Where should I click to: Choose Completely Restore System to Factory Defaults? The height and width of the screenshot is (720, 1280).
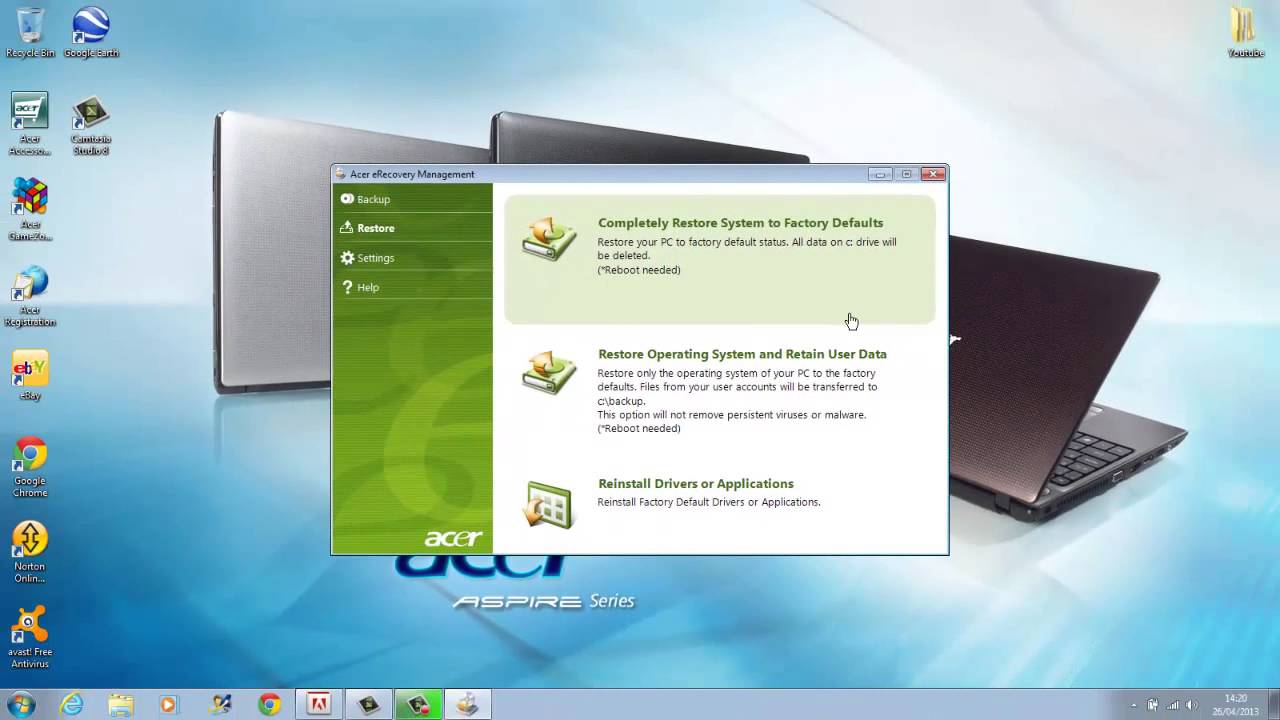[719, 259]
